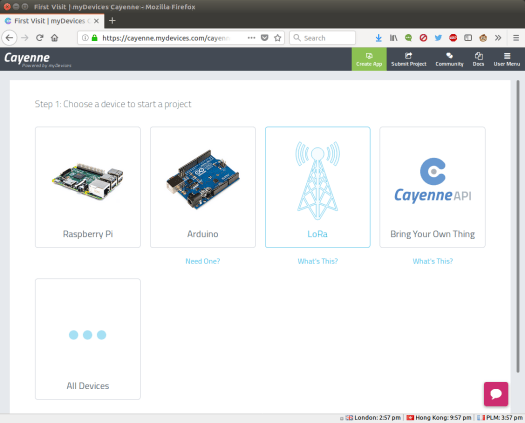Click the red blocked-circle extension icon
The width and height of the screenshot is (525, 423).
pos(423,38)
